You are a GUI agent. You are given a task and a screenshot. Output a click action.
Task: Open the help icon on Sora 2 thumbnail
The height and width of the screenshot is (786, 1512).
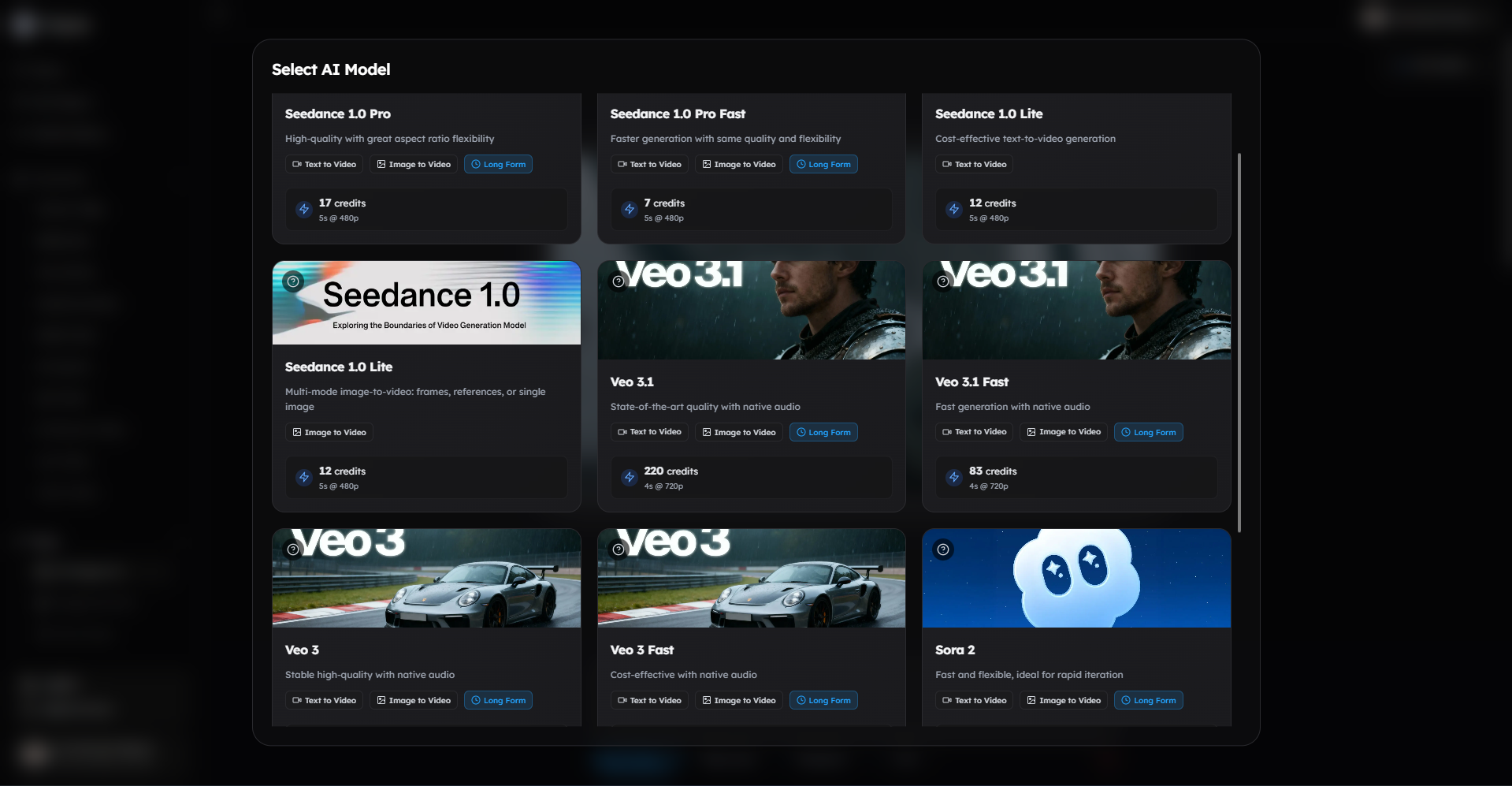click(x=943, y=549)
